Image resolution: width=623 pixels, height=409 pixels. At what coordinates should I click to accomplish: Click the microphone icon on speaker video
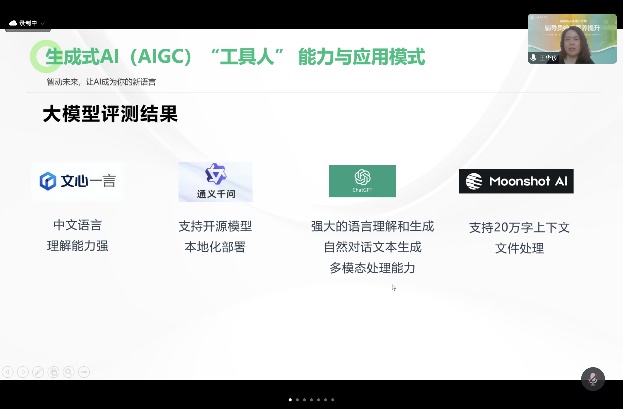tap(534, 58)
